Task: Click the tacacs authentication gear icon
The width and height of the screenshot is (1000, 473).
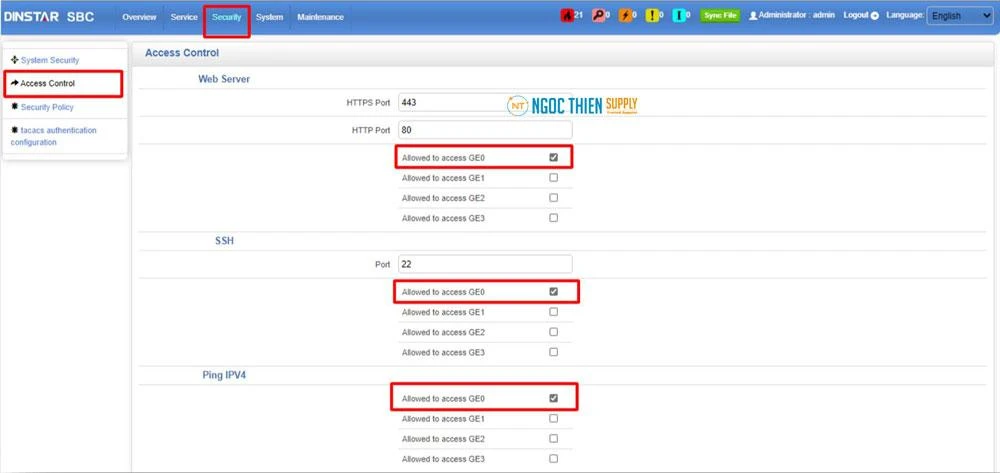Action: pos(15,129)
